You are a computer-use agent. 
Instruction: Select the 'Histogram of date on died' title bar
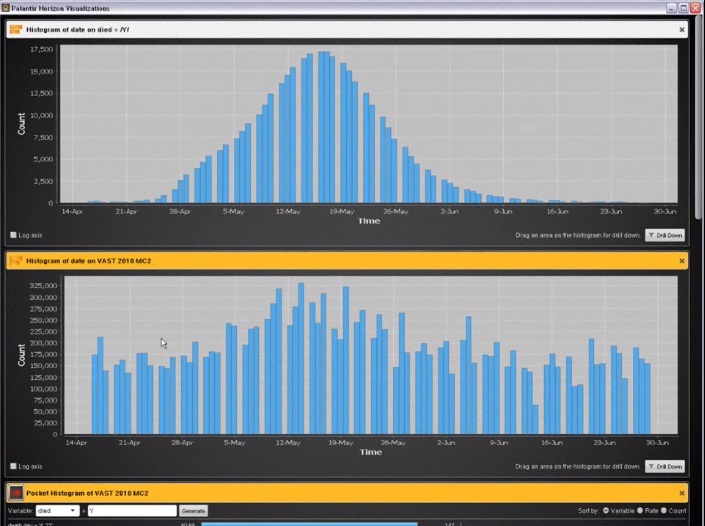347,30
